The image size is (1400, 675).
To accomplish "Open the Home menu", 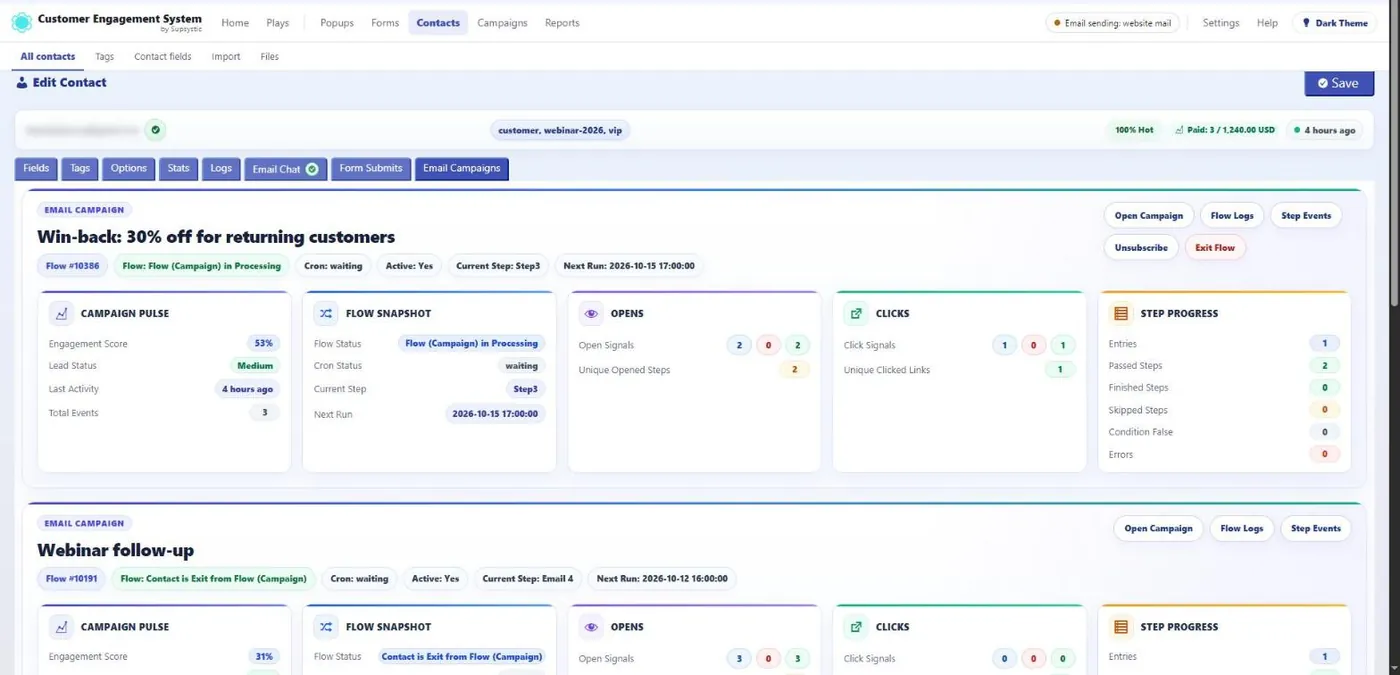I will [x=235, y=23].
